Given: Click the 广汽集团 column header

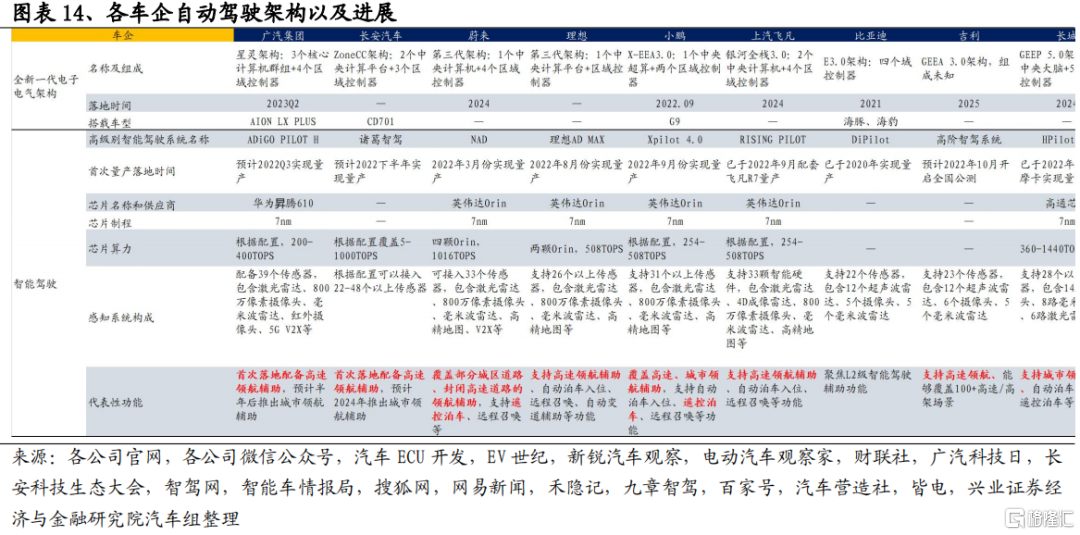Looking at the screenshot, I should [x=282, y=34].
